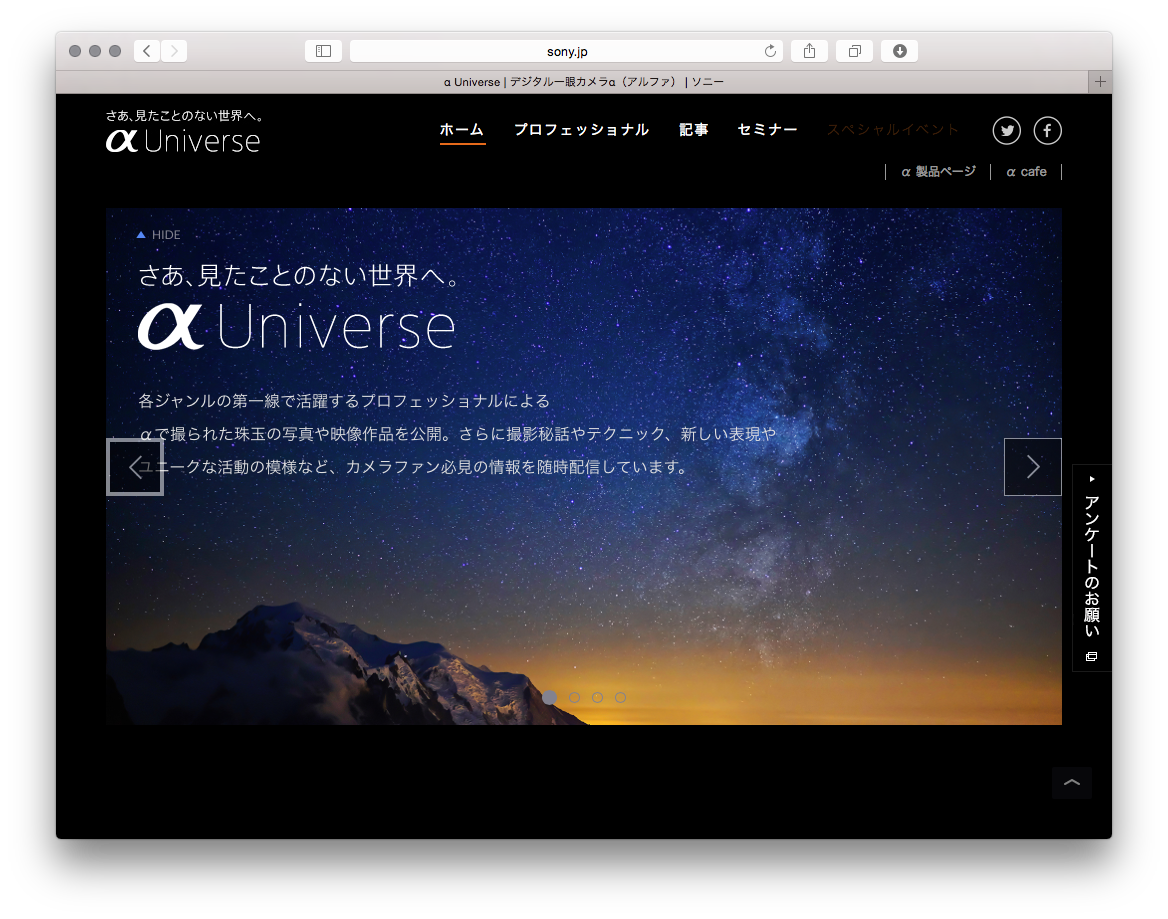This screenshot has width=1168, height=919.
Task: Open the アンケートのお願い side tab
Action: [1091, 568]
